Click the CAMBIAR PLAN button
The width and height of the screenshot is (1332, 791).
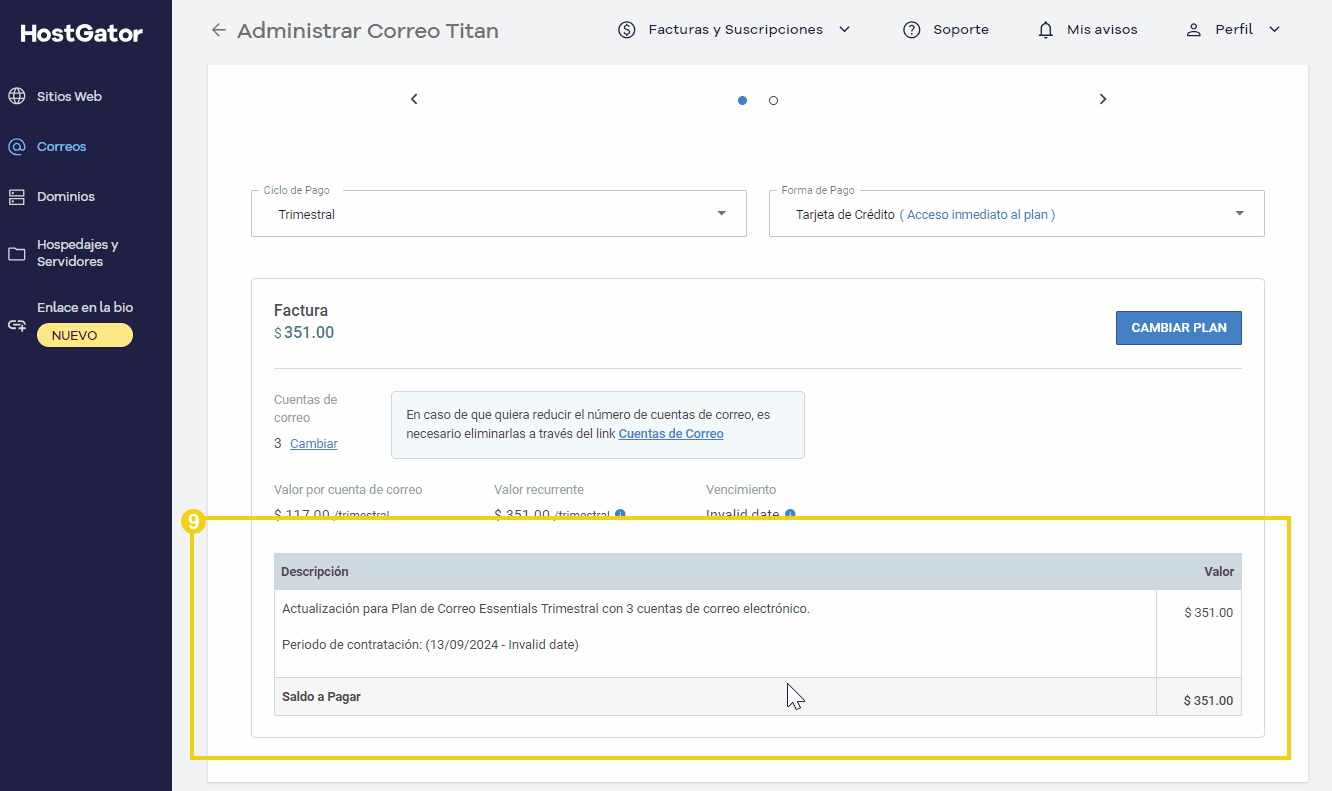(1179, 328)
